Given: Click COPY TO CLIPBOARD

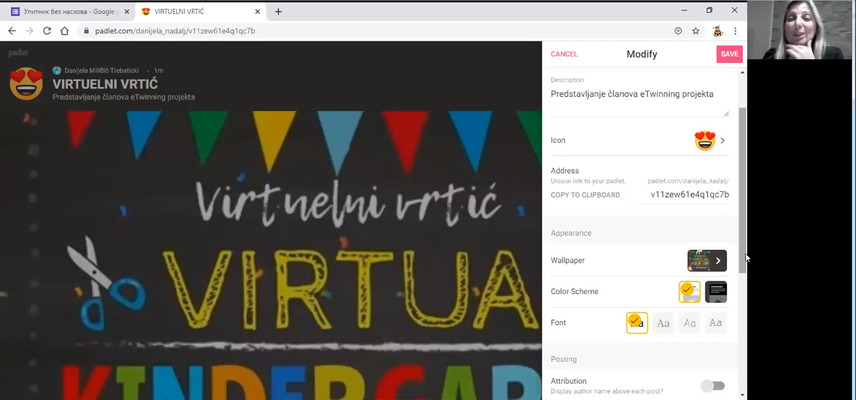Looking at the screenshot, I should pos(585,195).
